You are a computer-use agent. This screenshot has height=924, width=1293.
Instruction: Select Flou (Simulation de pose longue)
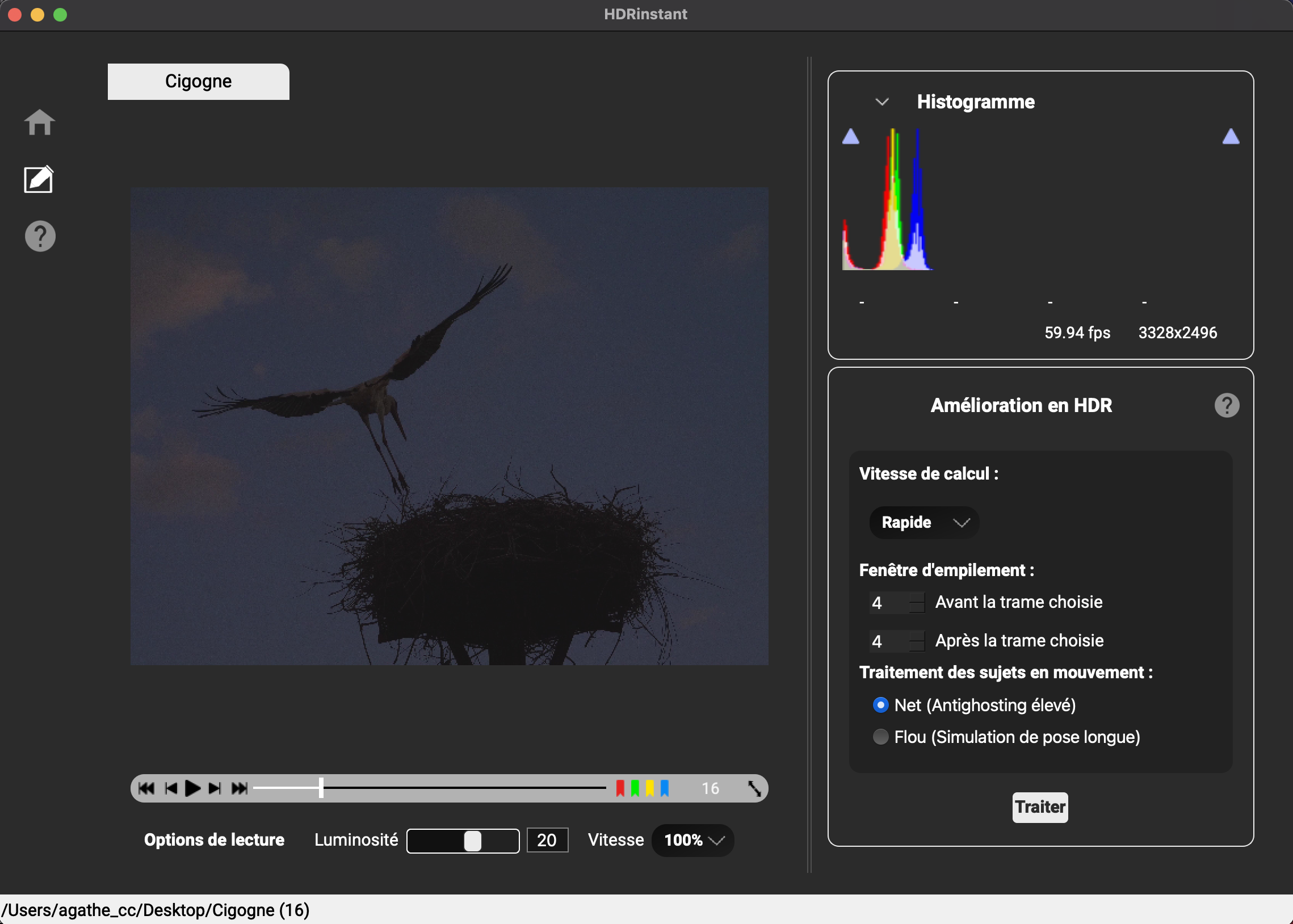tap(880, 737)
